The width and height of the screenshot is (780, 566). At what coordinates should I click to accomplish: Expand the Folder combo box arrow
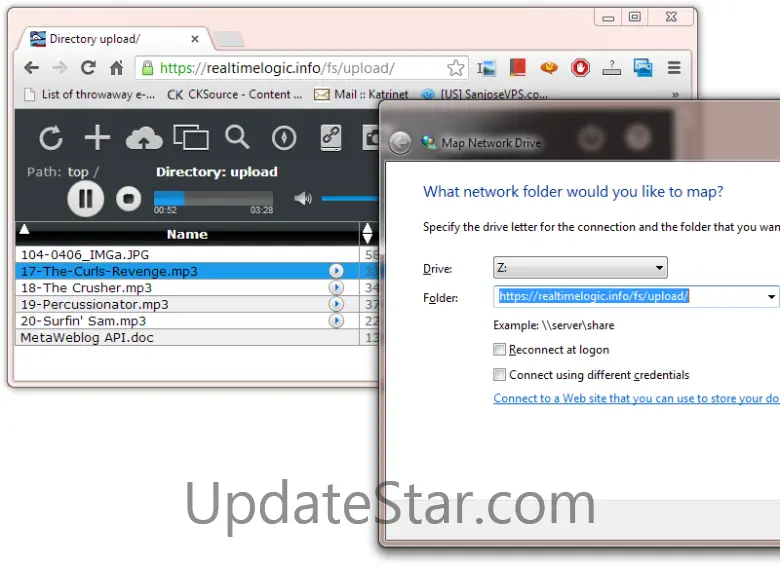coord(771,296)
